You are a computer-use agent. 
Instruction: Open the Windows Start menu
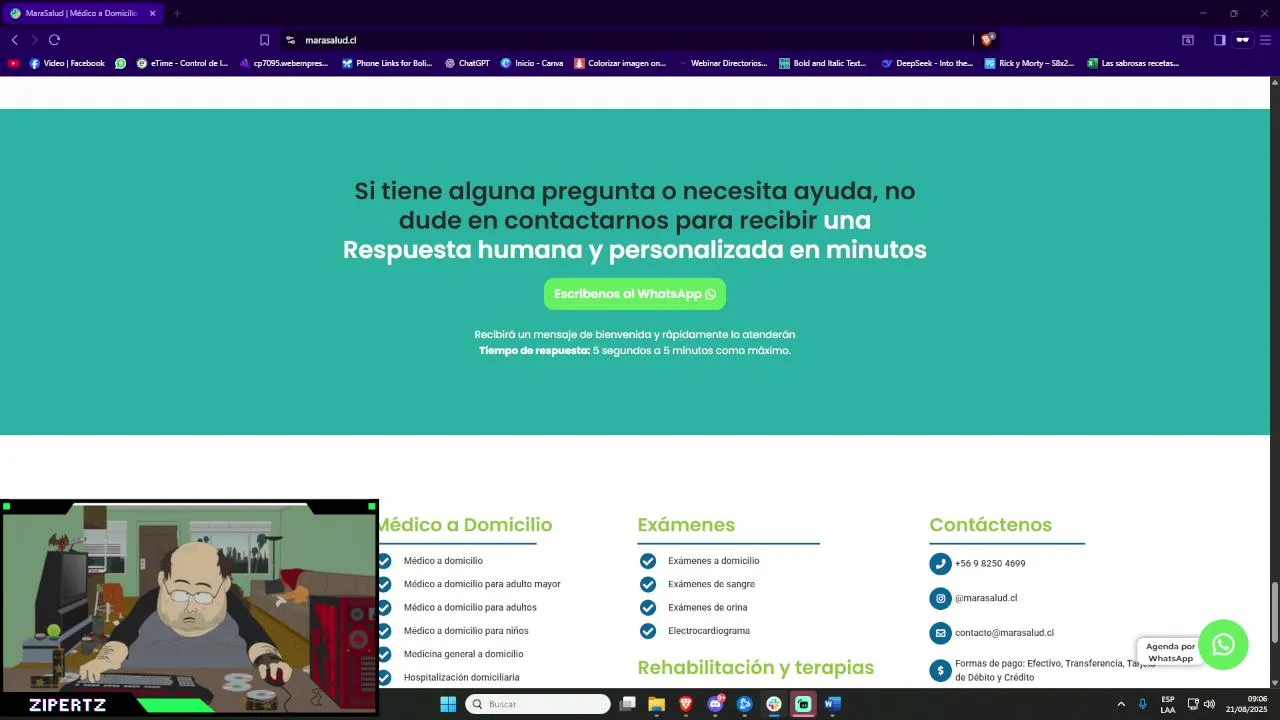click(x=448, y=704)
